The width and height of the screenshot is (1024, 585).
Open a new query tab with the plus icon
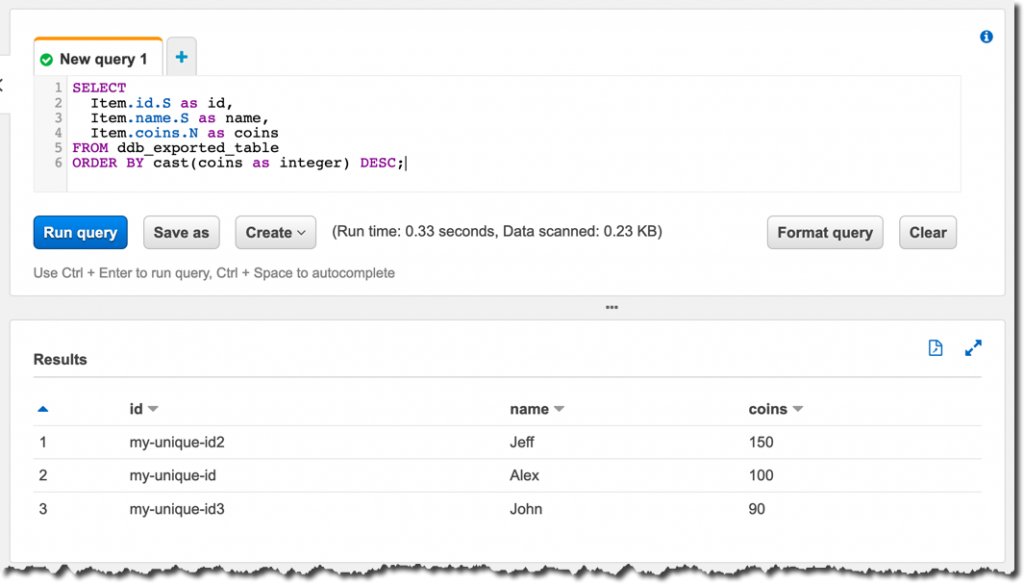181,57
